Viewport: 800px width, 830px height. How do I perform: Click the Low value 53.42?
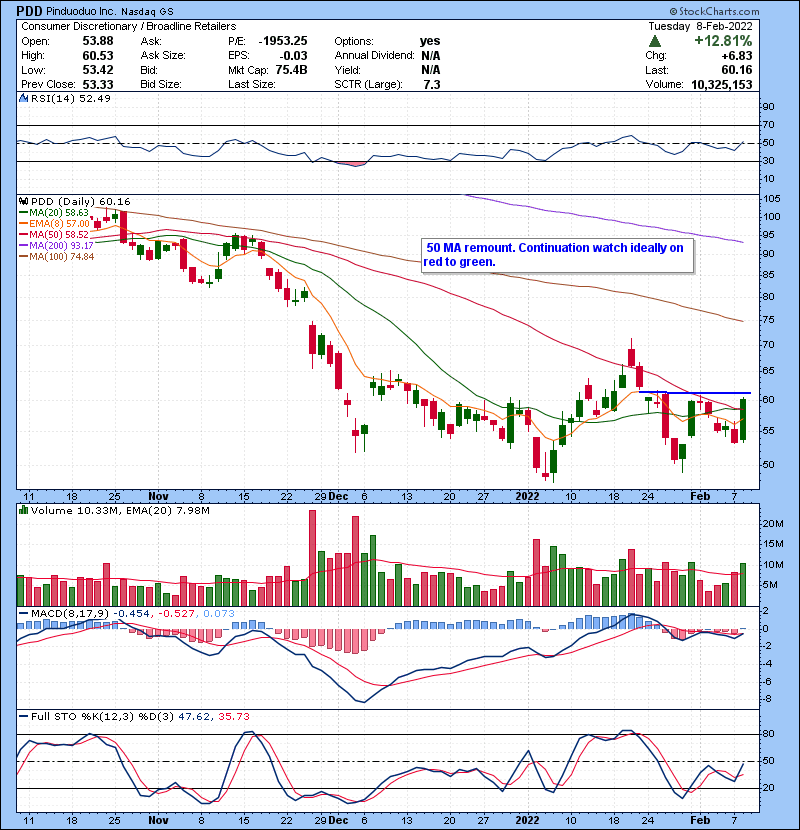click(98, 70)
